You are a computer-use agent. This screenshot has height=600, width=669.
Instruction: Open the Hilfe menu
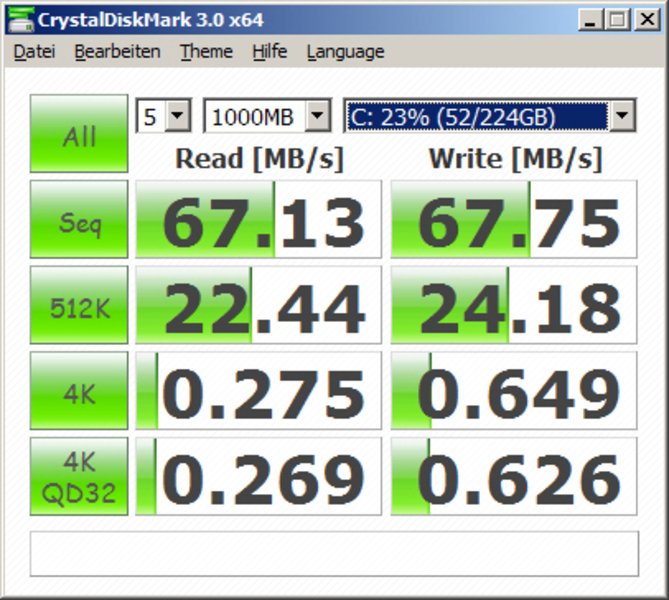coord(269,52)
